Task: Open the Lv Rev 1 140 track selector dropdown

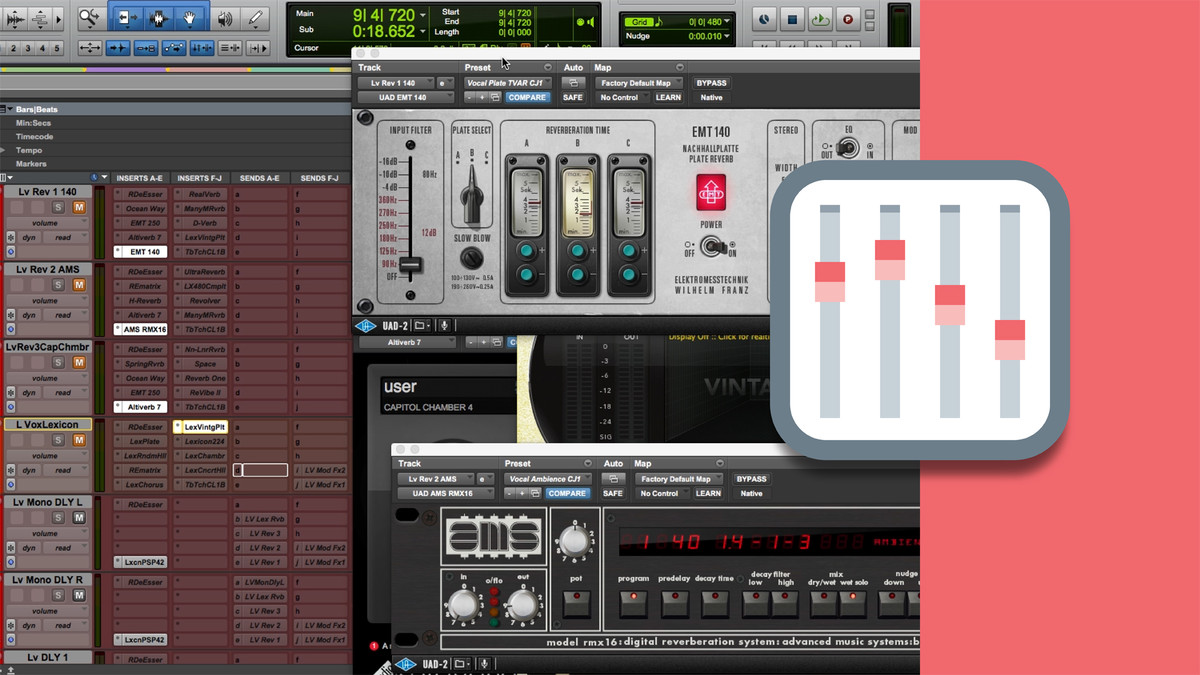Action: pos(395,83)
